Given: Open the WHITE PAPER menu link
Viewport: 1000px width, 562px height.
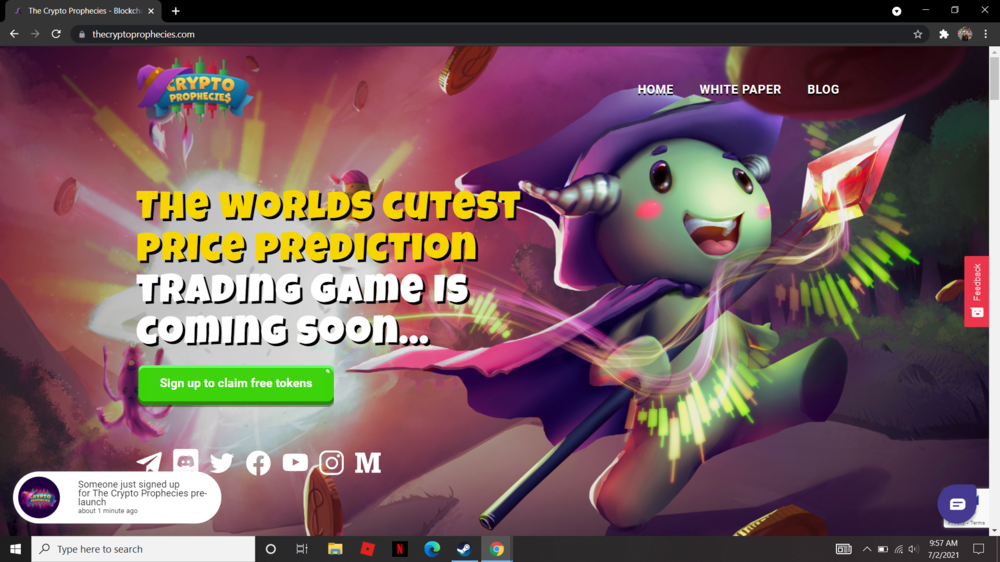Looking at the screenshot, I should pyautogui.click(x=740, y=89).
